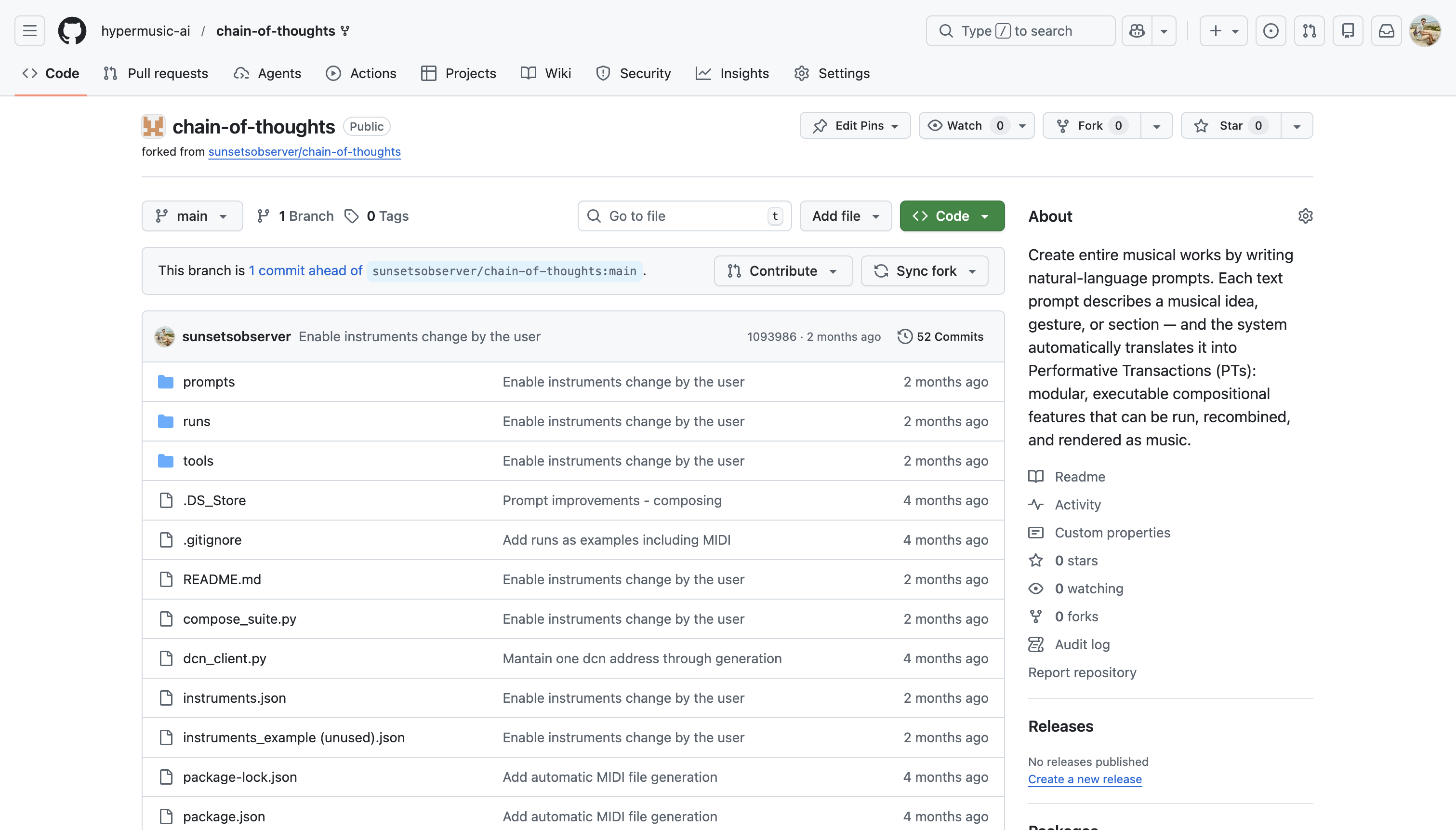The height and width of the screenshot is (830, 1456).
Task: Open the Notifications inbox icon
Action: click(x=1386, y=31)
